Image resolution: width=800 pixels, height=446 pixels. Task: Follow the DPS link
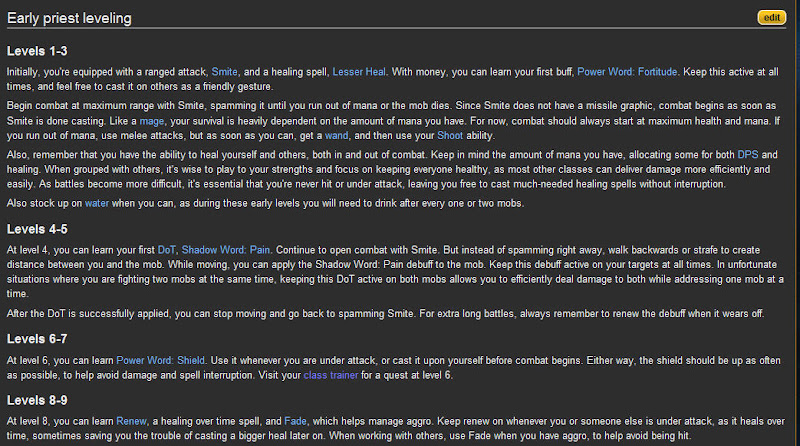(x=747, y=155)
